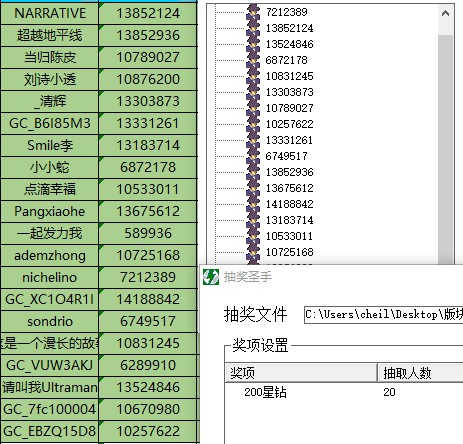The width and height of the screenshot is (463, 444).
Task: Click the 请叫我Ultraman name cell
Action: 50,387
